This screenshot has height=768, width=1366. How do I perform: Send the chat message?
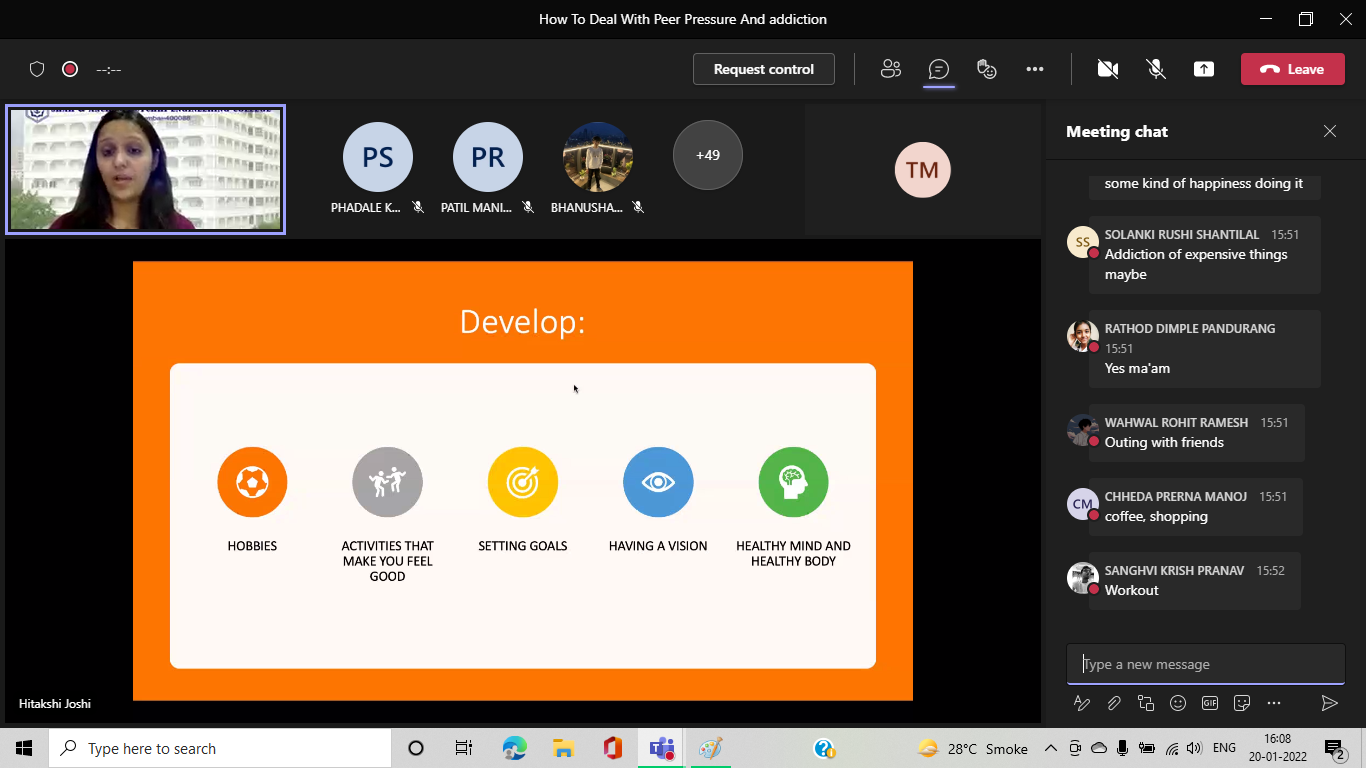[x=1329, y=703]
